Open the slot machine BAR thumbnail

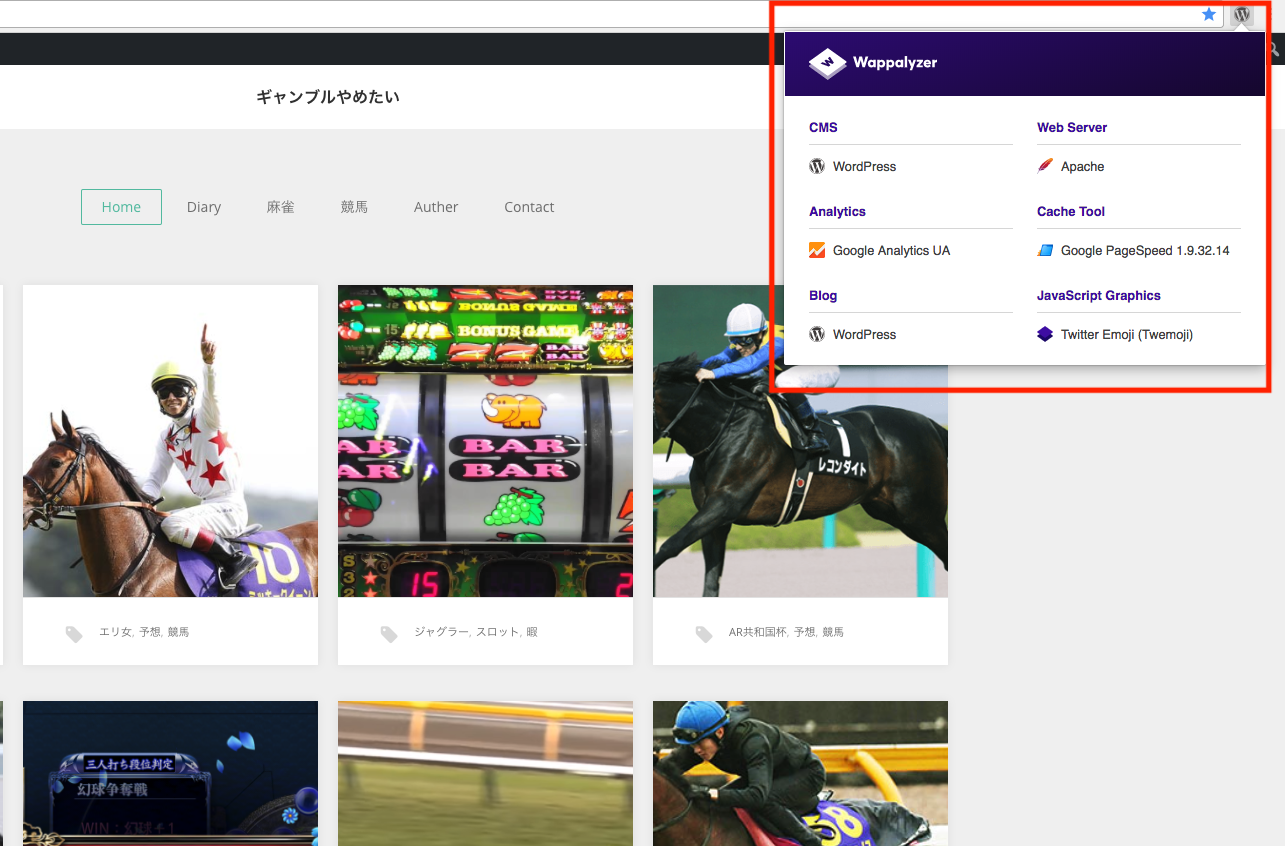pos(485,441)
